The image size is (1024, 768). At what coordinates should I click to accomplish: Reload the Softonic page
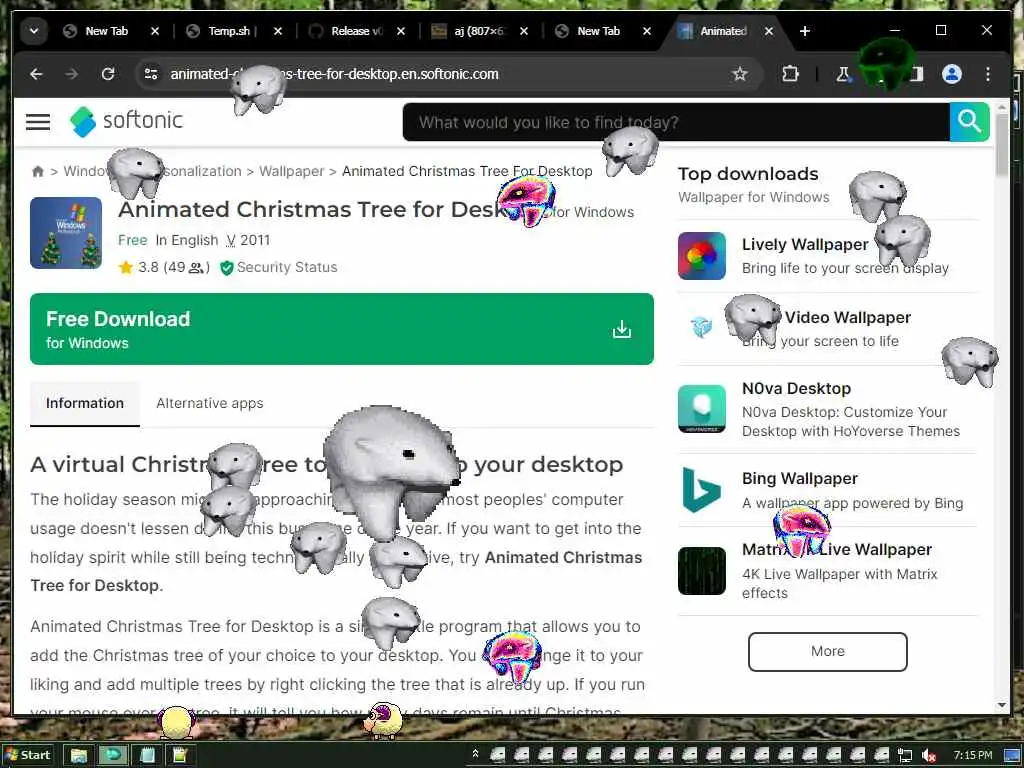pos(108,74)
